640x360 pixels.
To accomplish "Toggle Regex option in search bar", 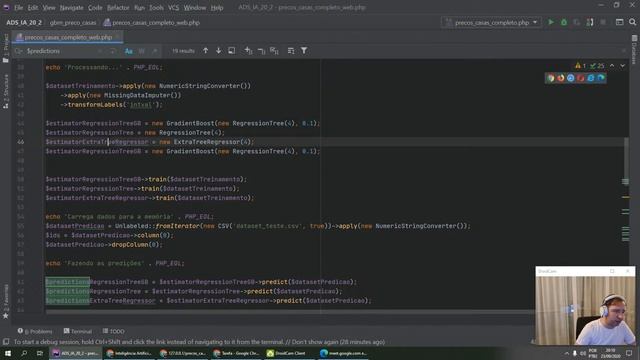I will pos(154,51).
